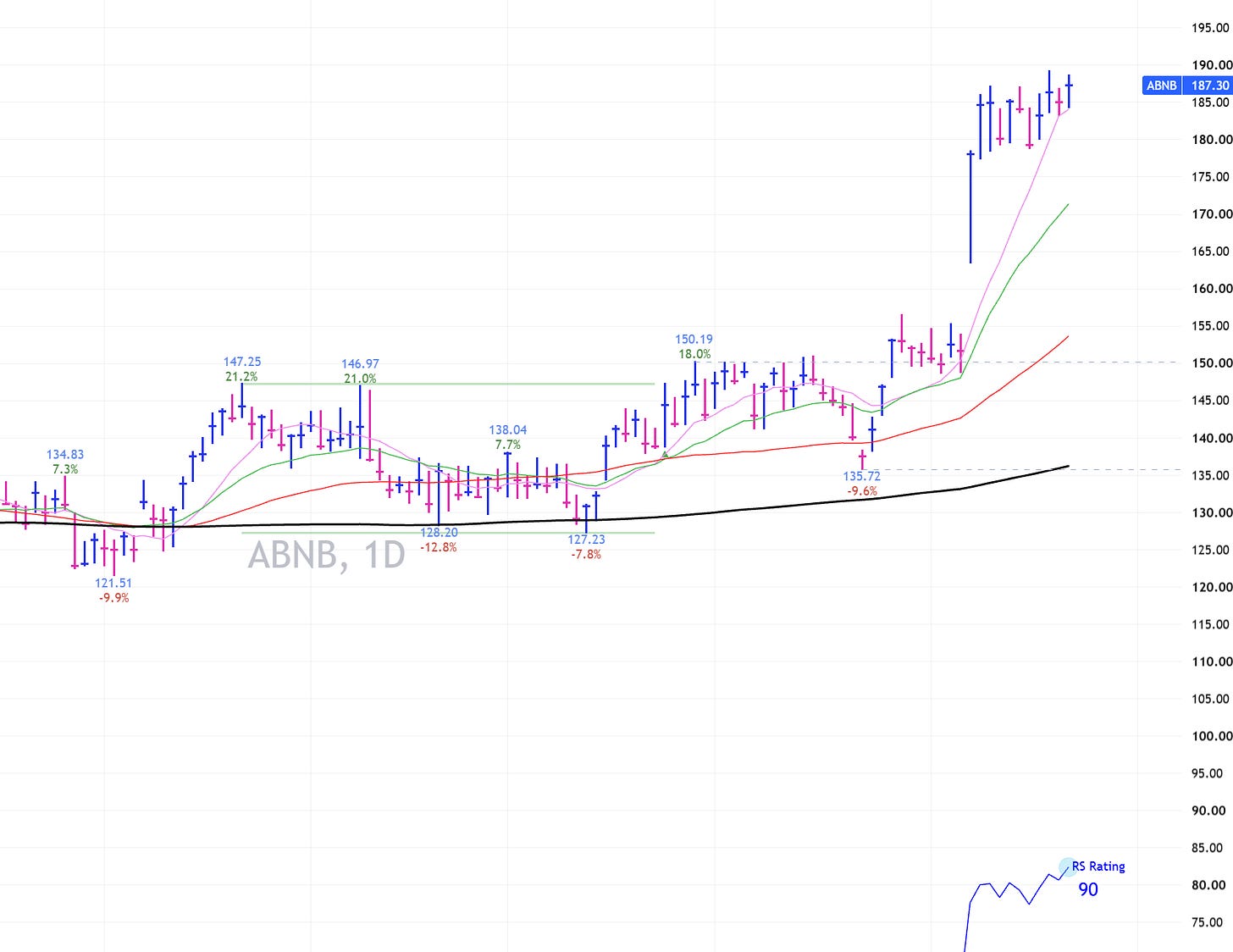Click the 128.20 swing low label
Viewport: 1233px width, 952px height.
439,533
